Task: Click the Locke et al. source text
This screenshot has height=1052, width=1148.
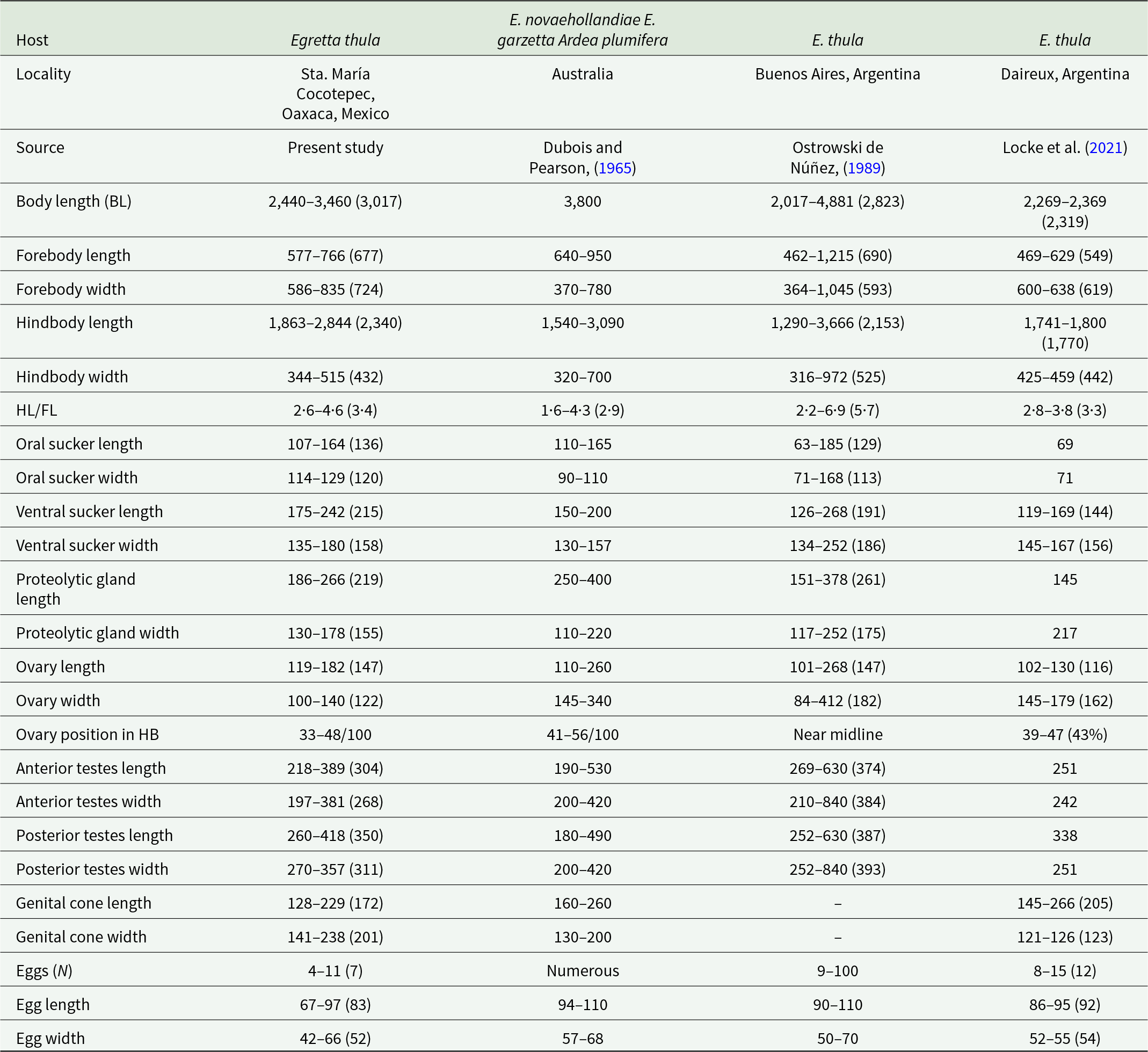Action: 1042,148
